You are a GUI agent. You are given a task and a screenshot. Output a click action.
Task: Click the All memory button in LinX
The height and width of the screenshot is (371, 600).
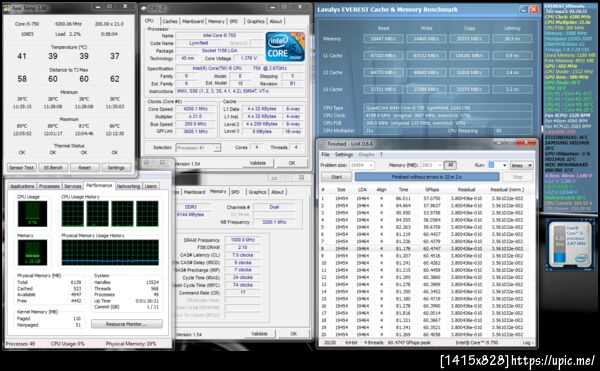450,165
